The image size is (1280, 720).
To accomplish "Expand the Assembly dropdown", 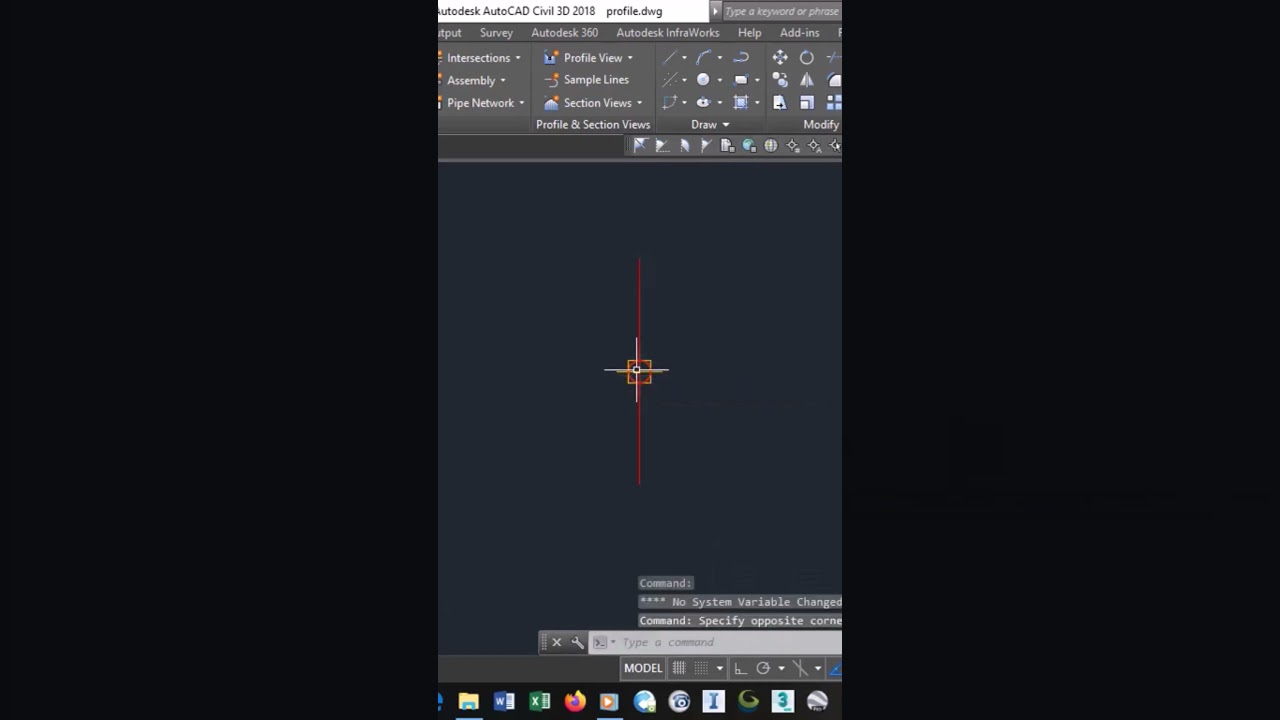I will (502, 80).
